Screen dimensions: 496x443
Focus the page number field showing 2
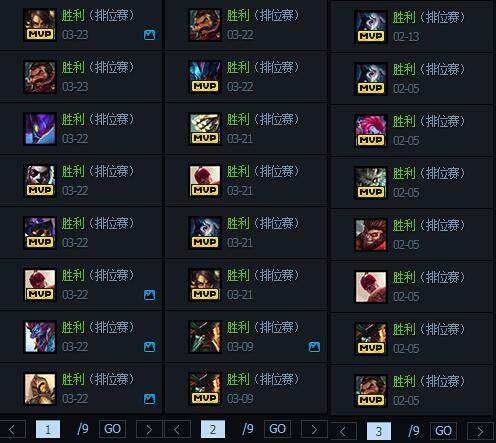point(213,429)
